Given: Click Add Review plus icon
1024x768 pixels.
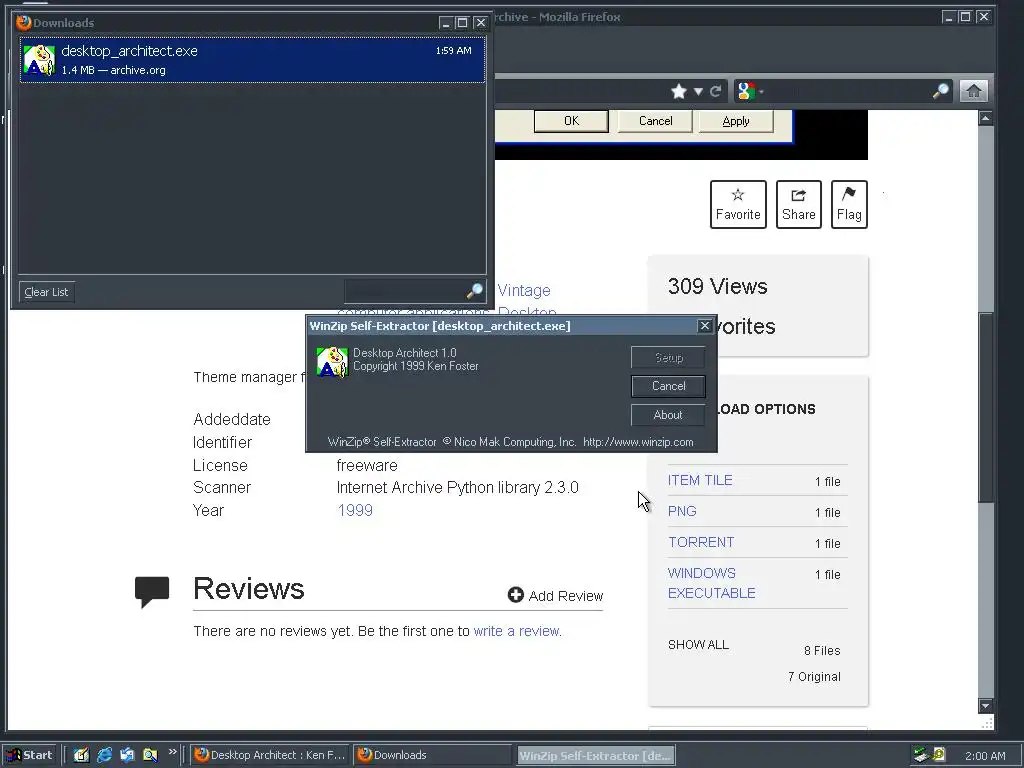Looking at the screenshot, I should click(516, 595).
